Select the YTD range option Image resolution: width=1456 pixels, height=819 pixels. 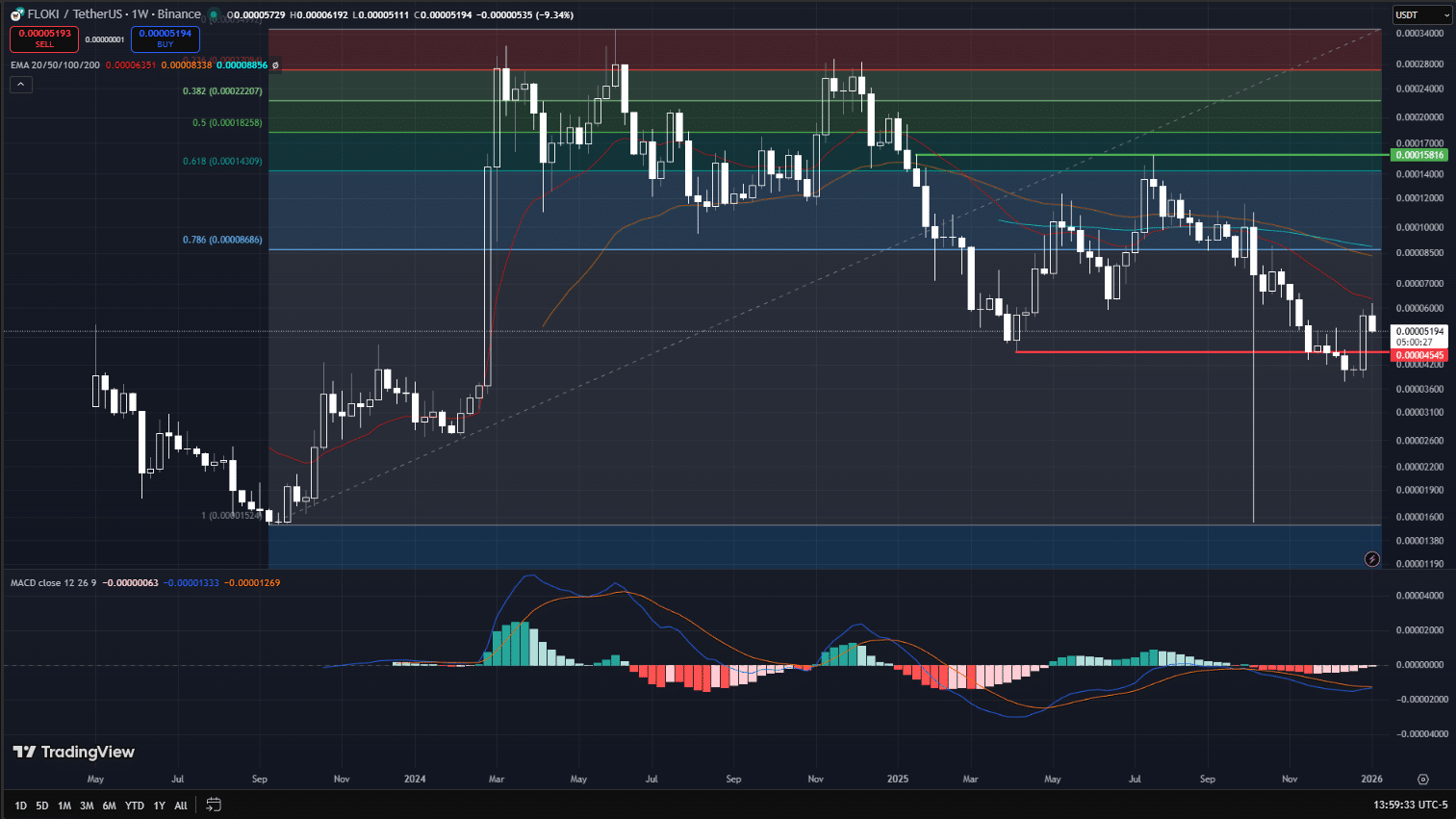pos(134,805)
